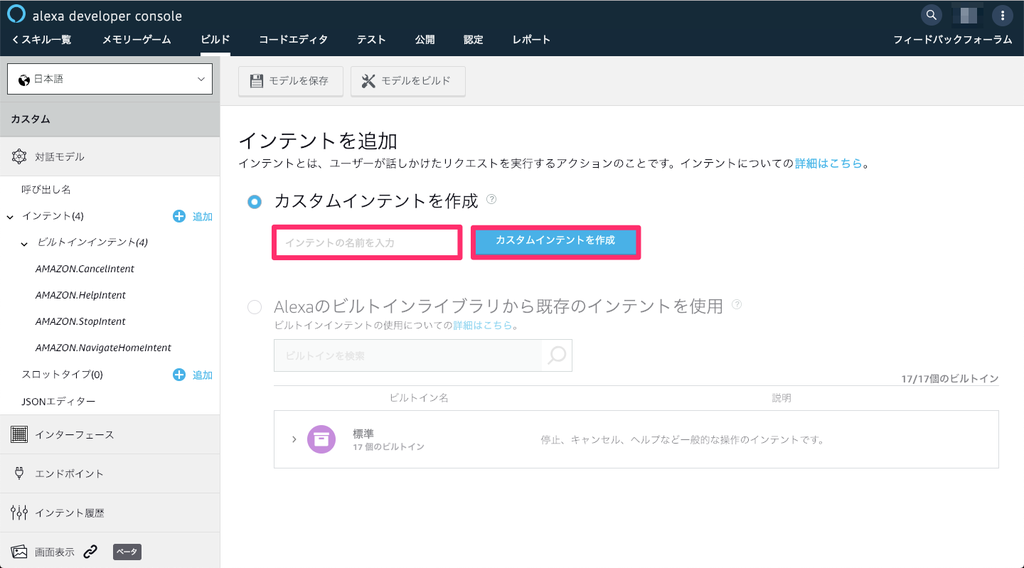Screen dimensions: 1024x568
Task: Focus the インテントの名前を入力 field
Action: click(x=367, y=243)
